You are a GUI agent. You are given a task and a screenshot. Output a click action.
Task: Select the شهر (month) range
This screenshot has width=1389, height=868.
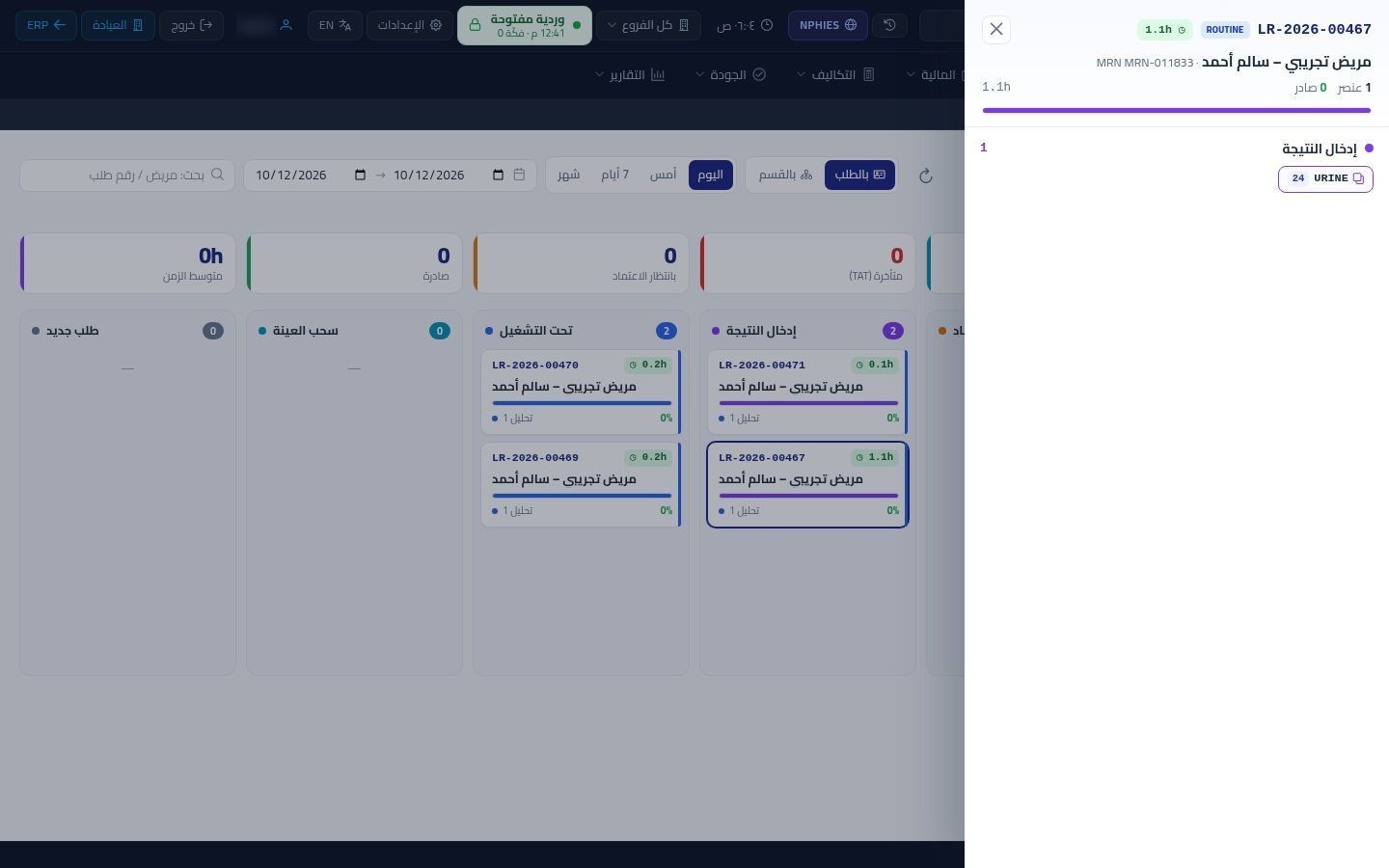point(569,175)
